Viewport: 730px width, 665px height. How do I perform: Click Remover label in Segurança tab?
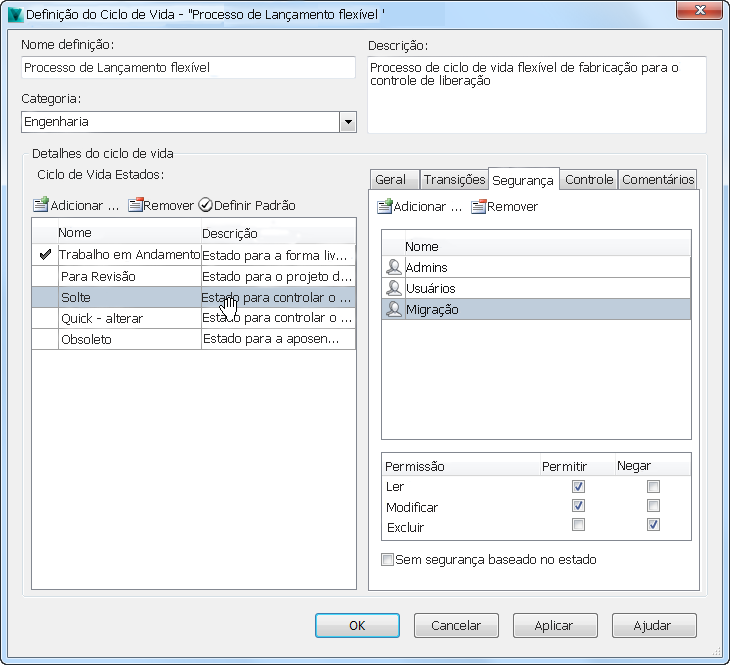click(513, 206)
